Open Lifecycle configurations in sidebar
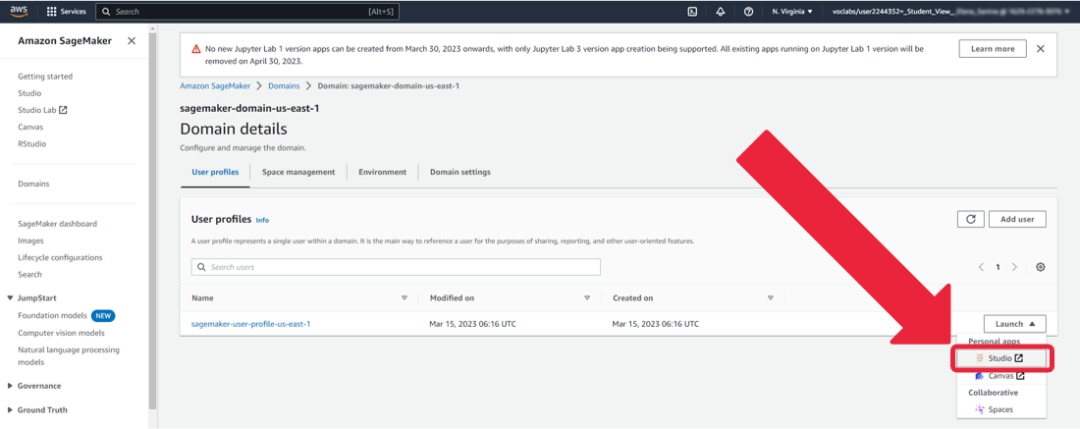This screenshot has width=1080, height=429. point(61,258)
